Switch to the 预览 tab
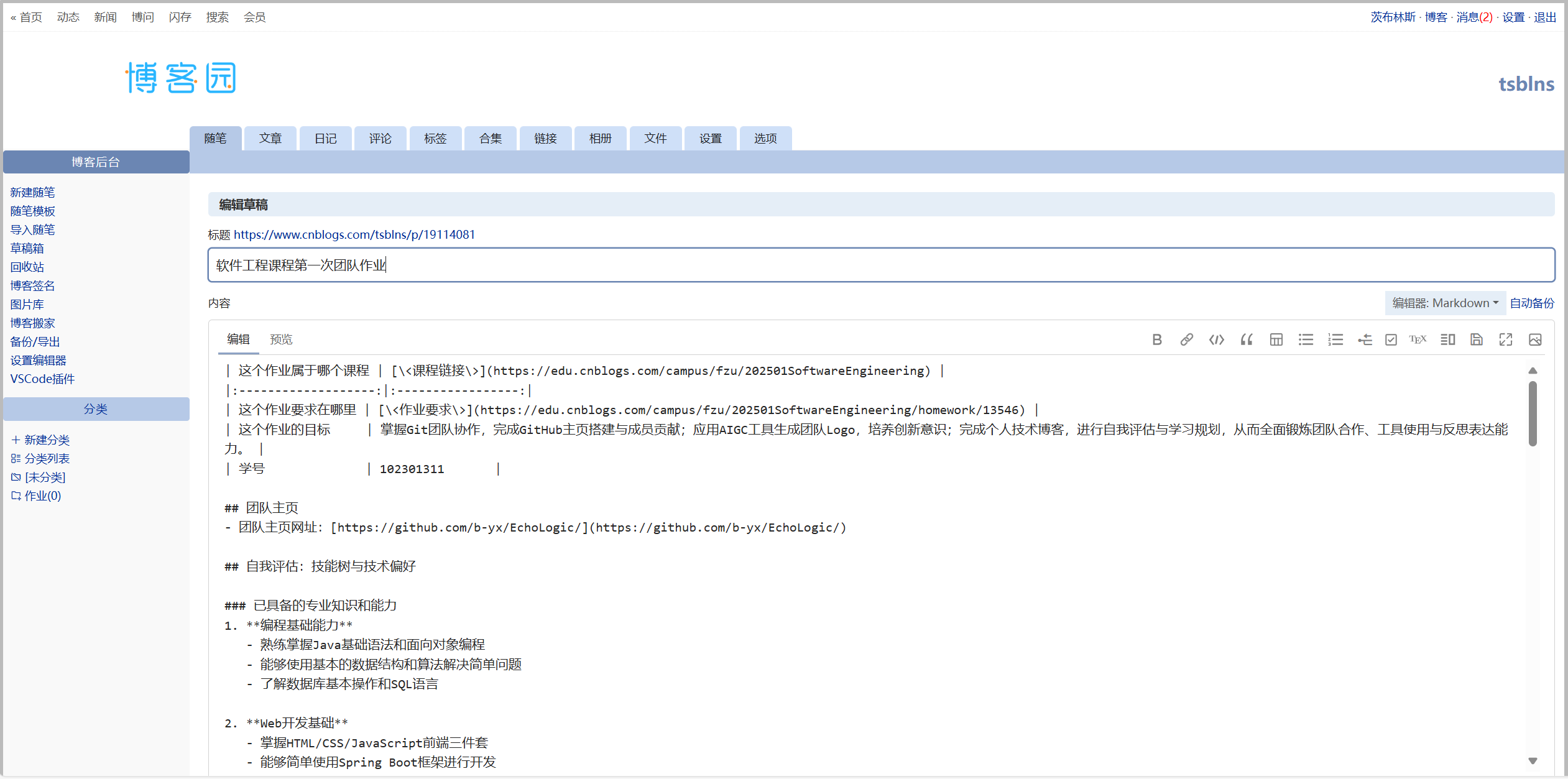The image size is (1568, 779). 281,339
